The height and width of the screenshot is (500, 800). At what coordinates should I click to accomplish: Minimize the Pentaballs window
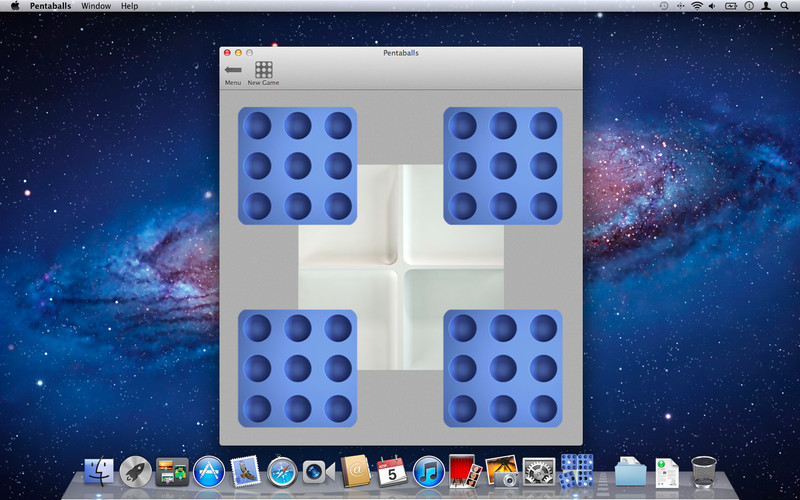238,53
